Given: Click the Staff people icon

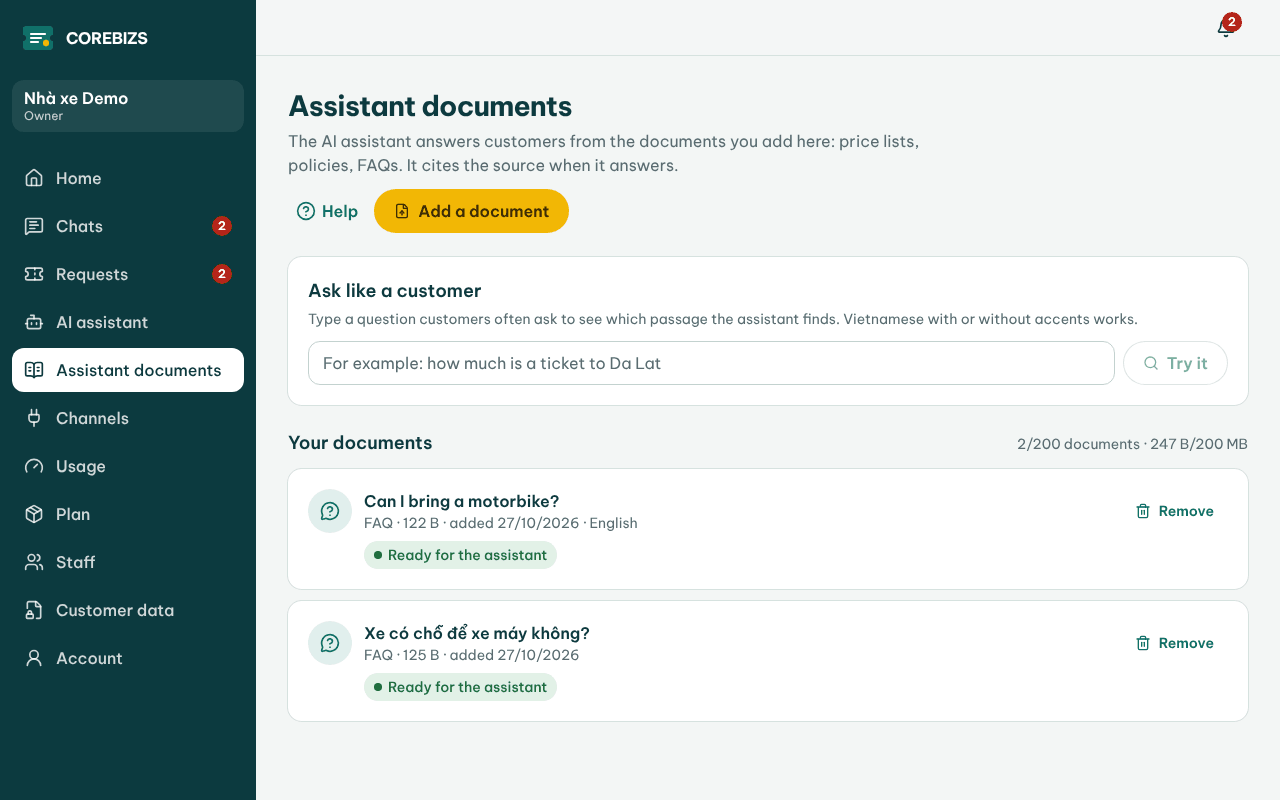Looking at the screenshot, I should pyautogui.click(x=34, y=562).
